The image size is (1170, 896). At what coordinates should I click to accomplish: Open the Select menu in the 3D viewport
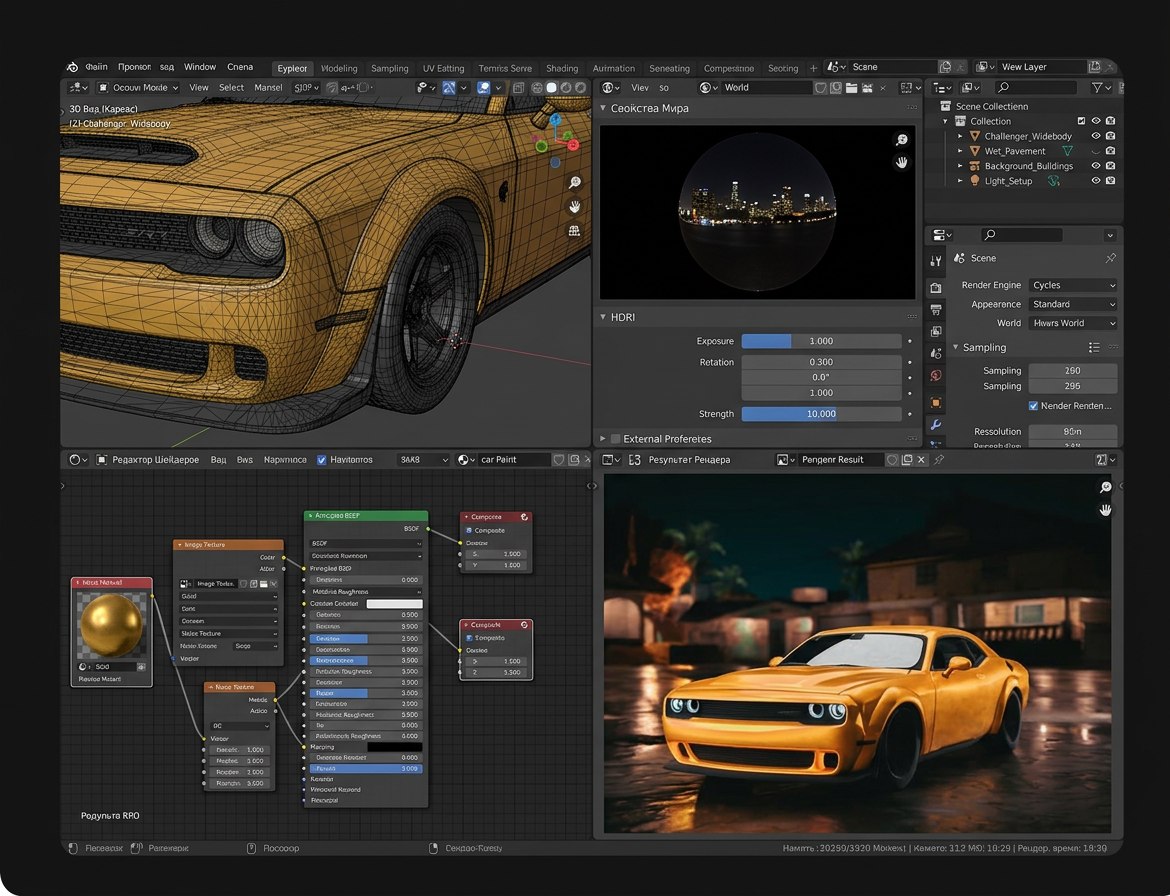pos(231,88)
